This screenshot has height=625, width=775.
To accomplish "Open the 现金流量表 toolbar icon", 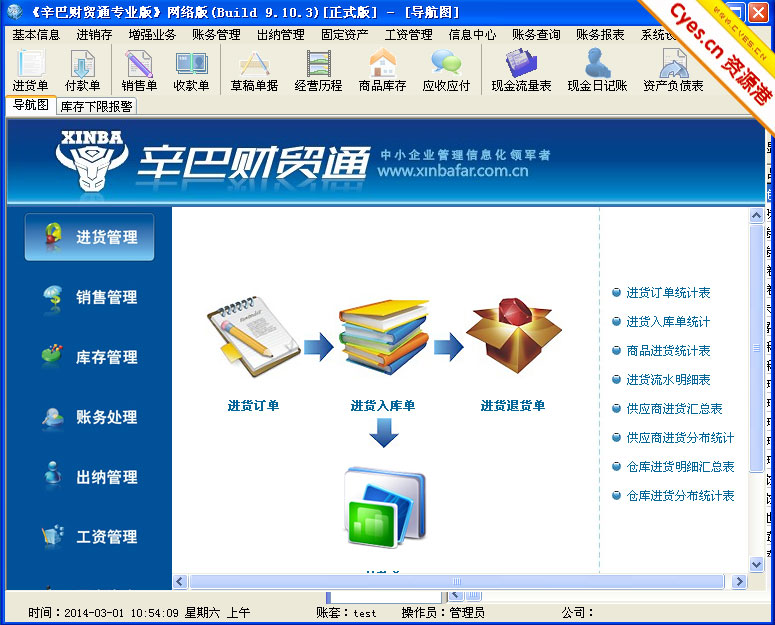I will coord(521,70).
